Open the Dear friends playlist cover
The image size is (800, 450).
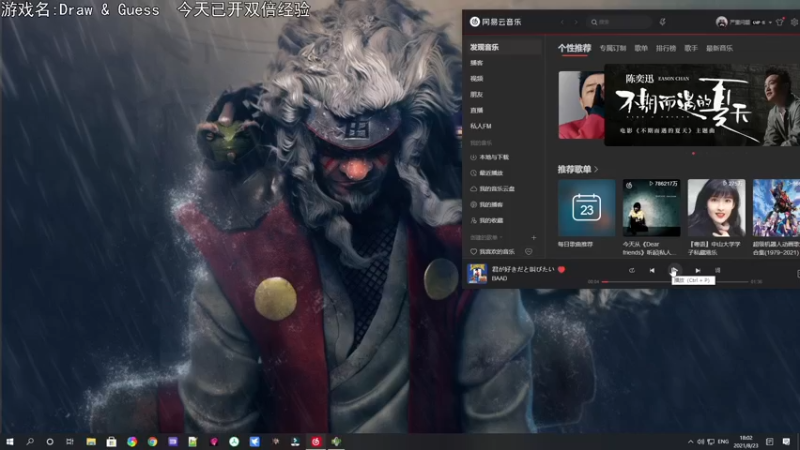[652, 208]
